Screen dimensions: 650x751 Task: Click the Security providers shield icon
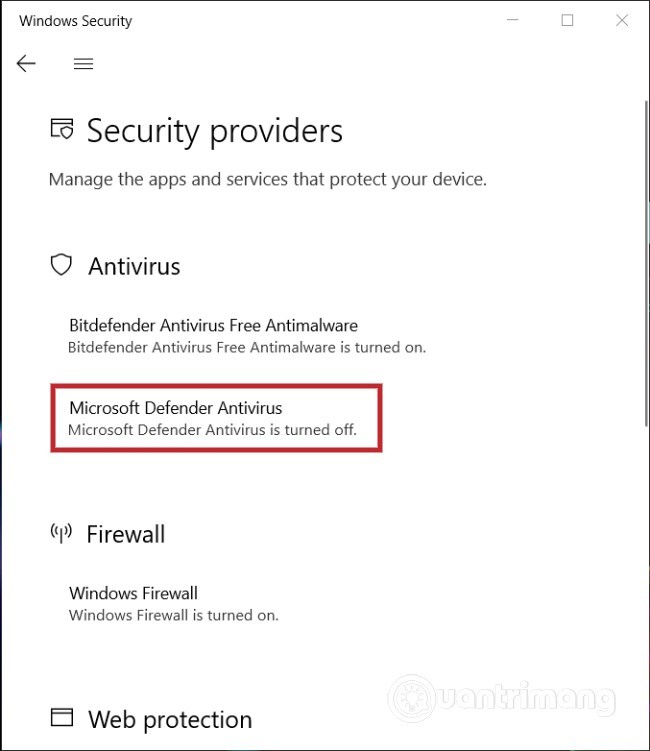[62, 130]
